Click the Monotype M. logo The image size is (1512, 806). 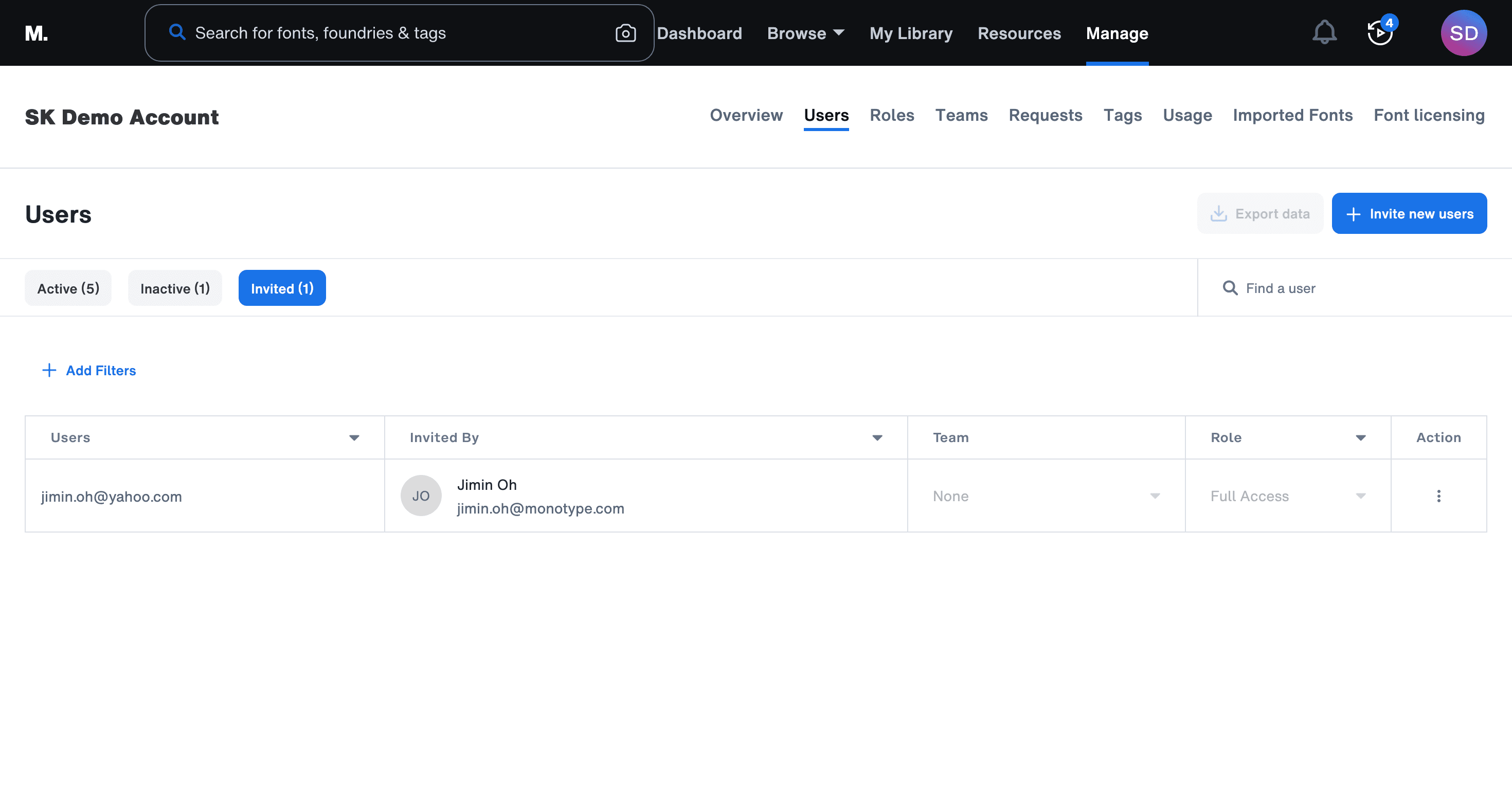coord(37,33)
